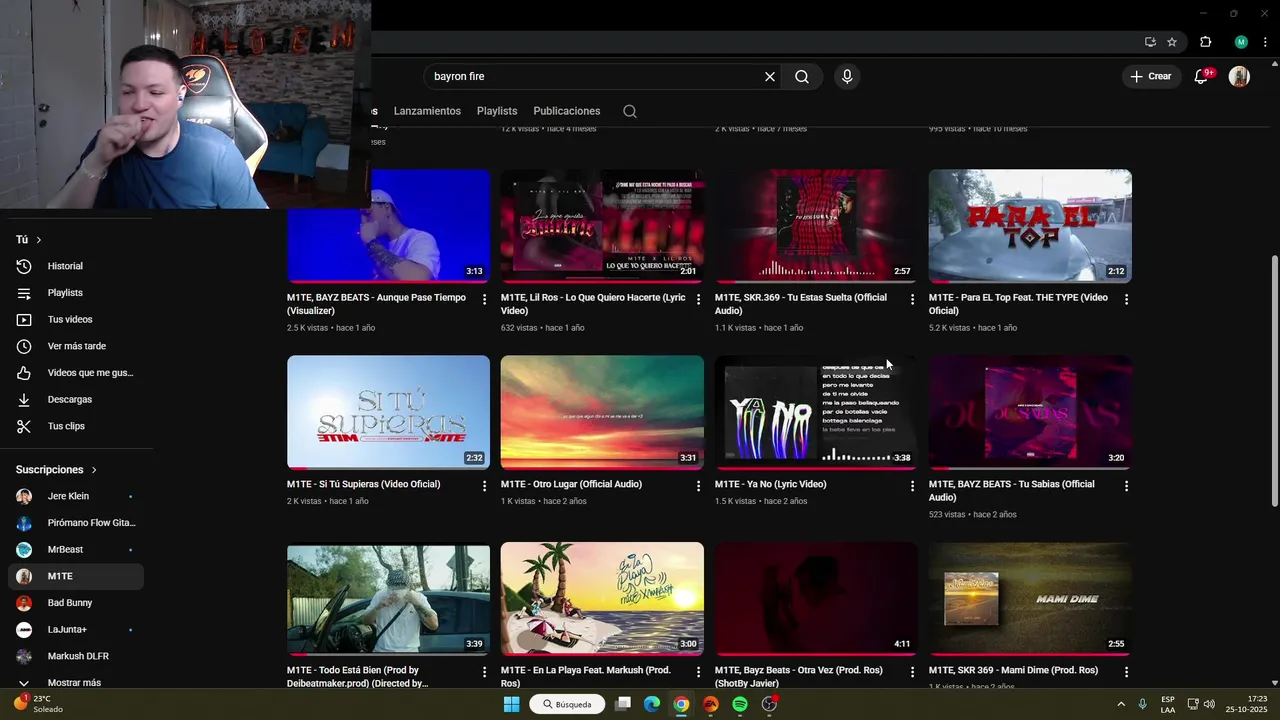
Task: Open options for Para EL Top video
Action: coord(1127,299)
